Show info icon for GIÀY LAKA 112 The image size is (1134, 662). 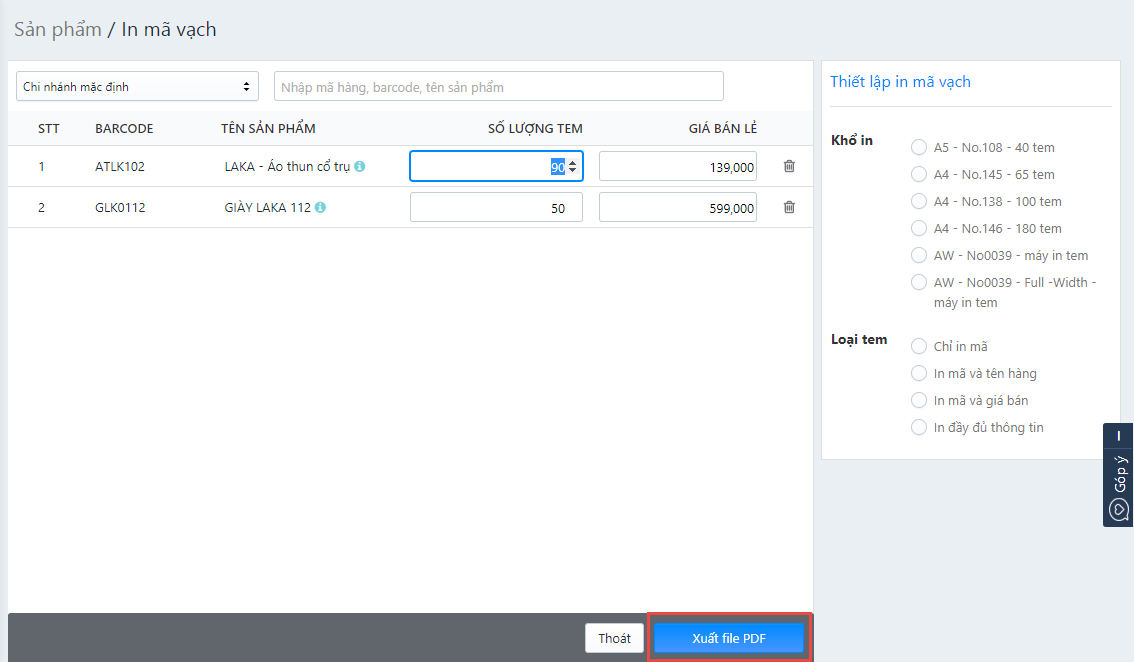pos(321,208)
